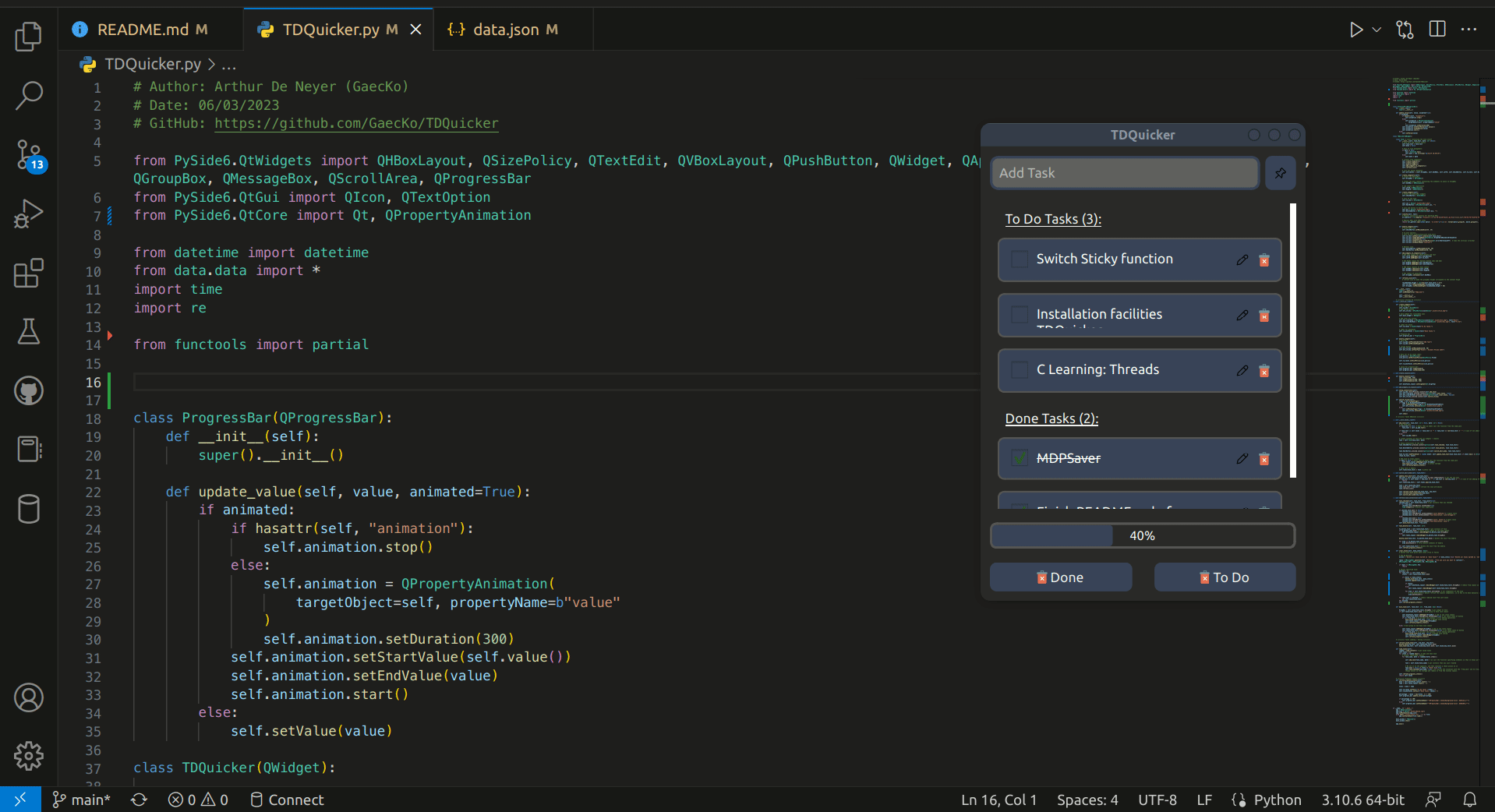Change file encoding UTF-8
This screenshot has height=812, width=1495.
click(x=1157, y=800)
